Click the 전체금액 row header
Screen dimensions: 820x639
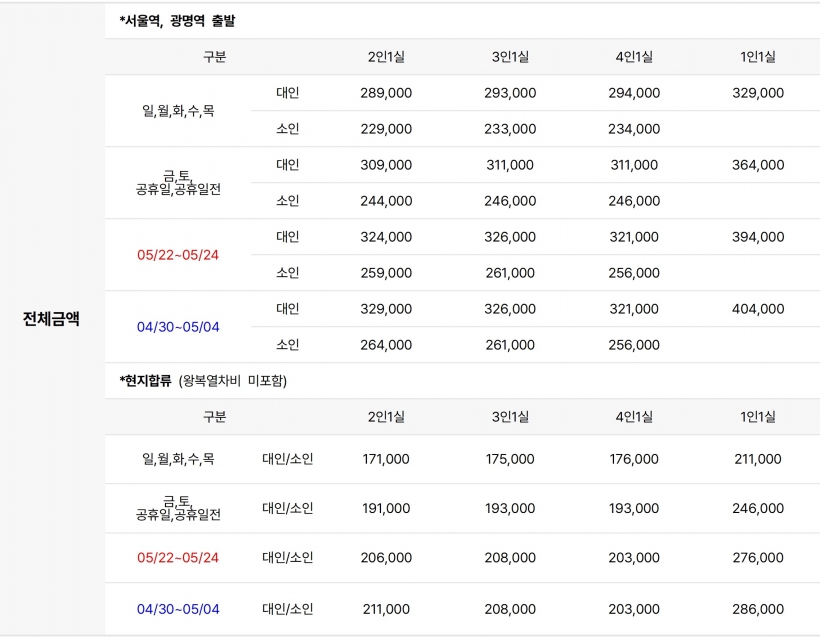coord(52,320)
